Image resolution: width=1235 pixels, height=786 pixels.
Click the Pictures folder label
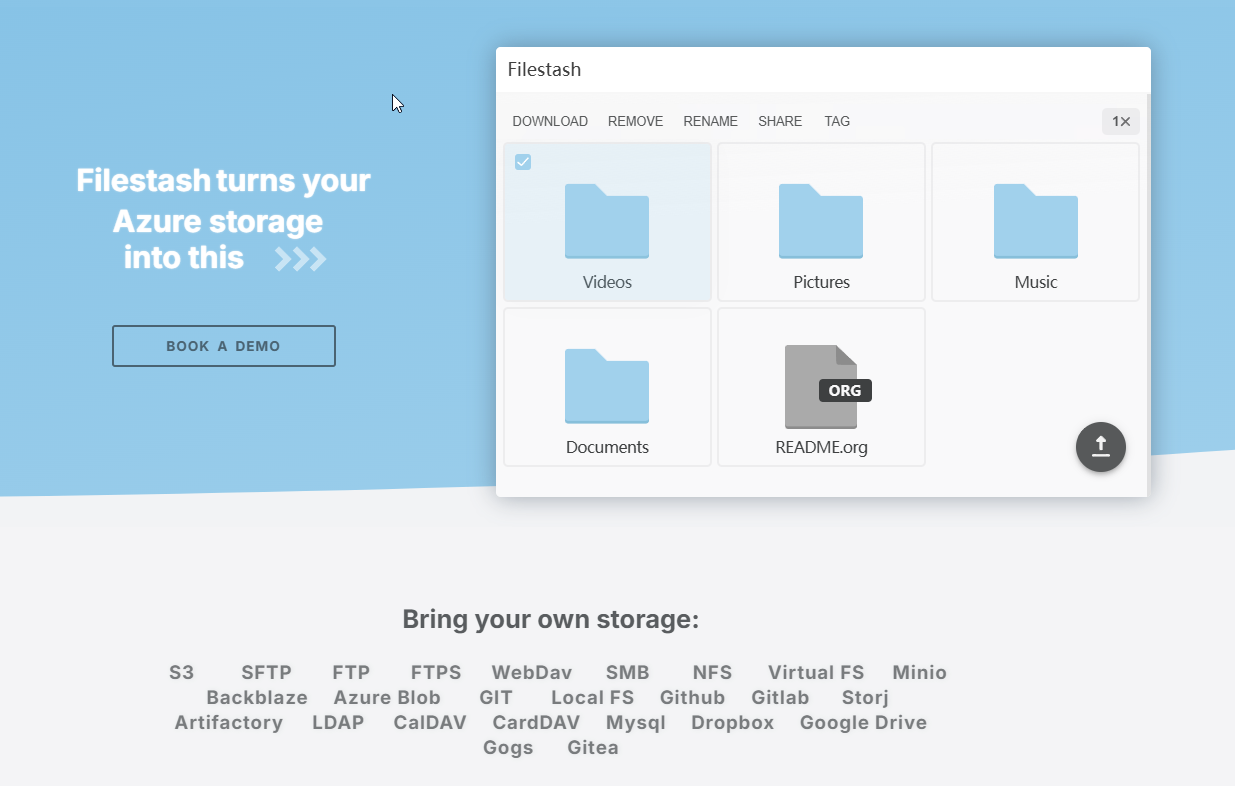tap(821, 282)
